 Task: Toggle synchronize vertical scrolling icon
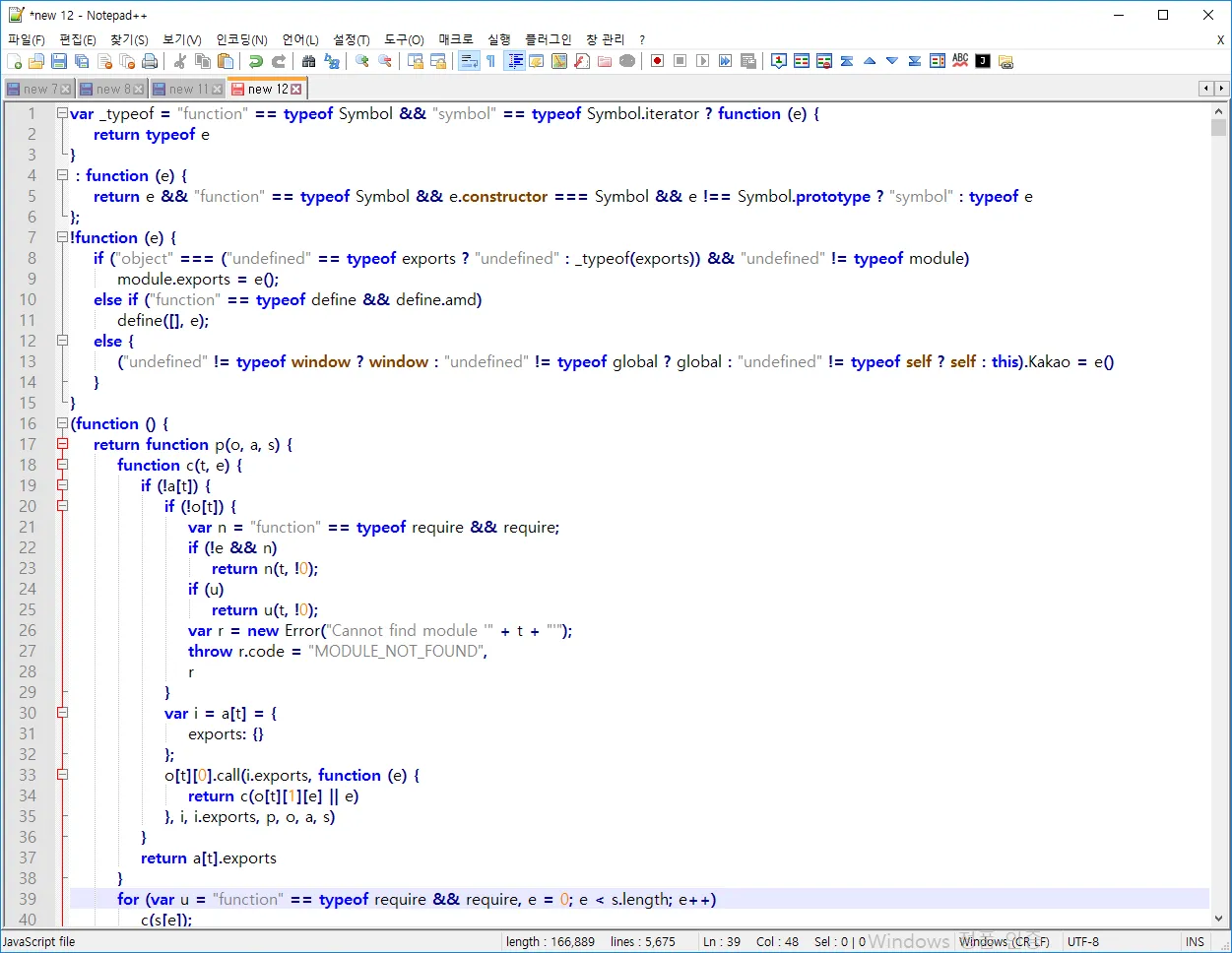click(x=416, y=61)
